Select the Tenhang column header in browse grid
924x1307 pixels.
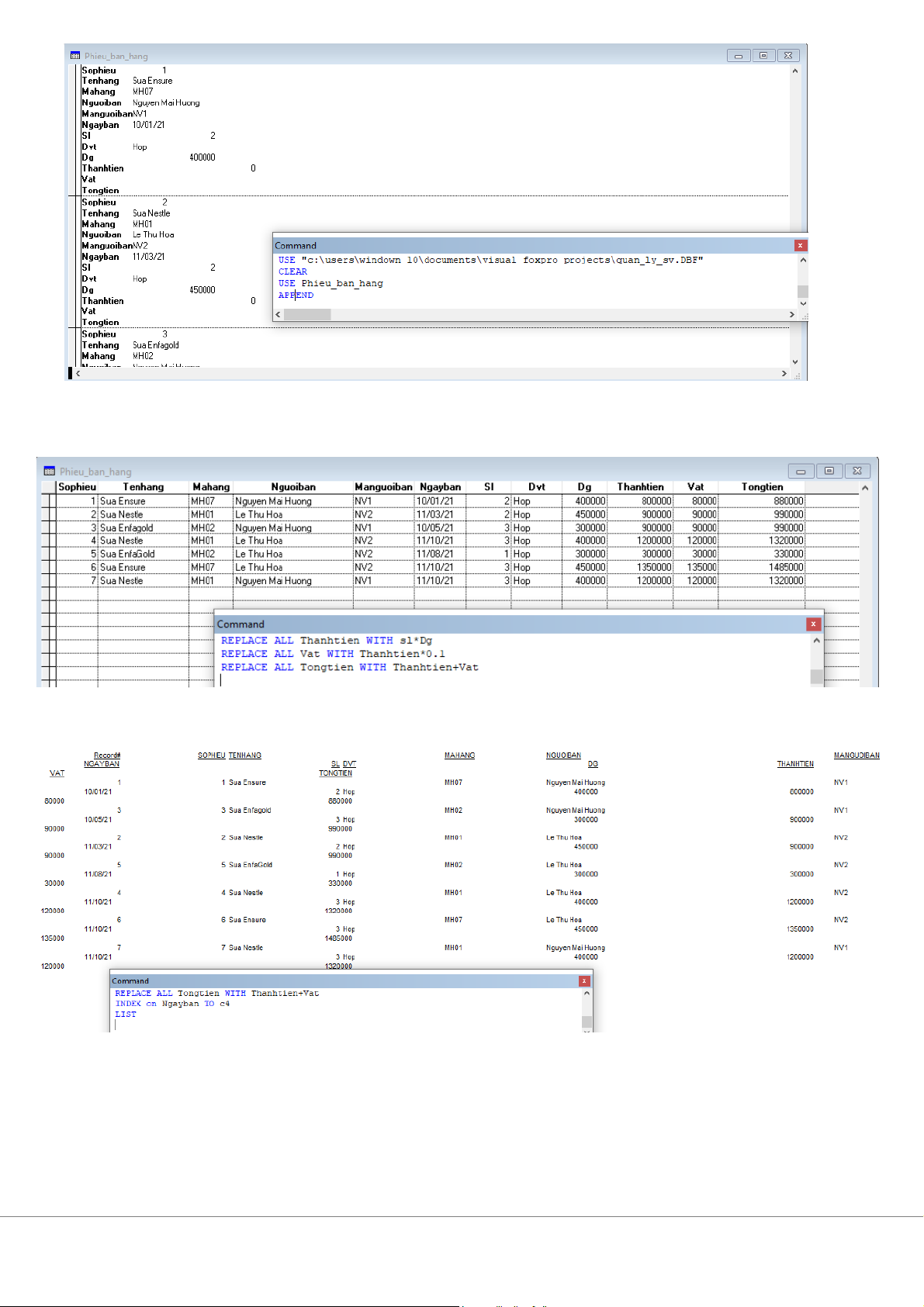pyautogui.click(x=144, y=487)
